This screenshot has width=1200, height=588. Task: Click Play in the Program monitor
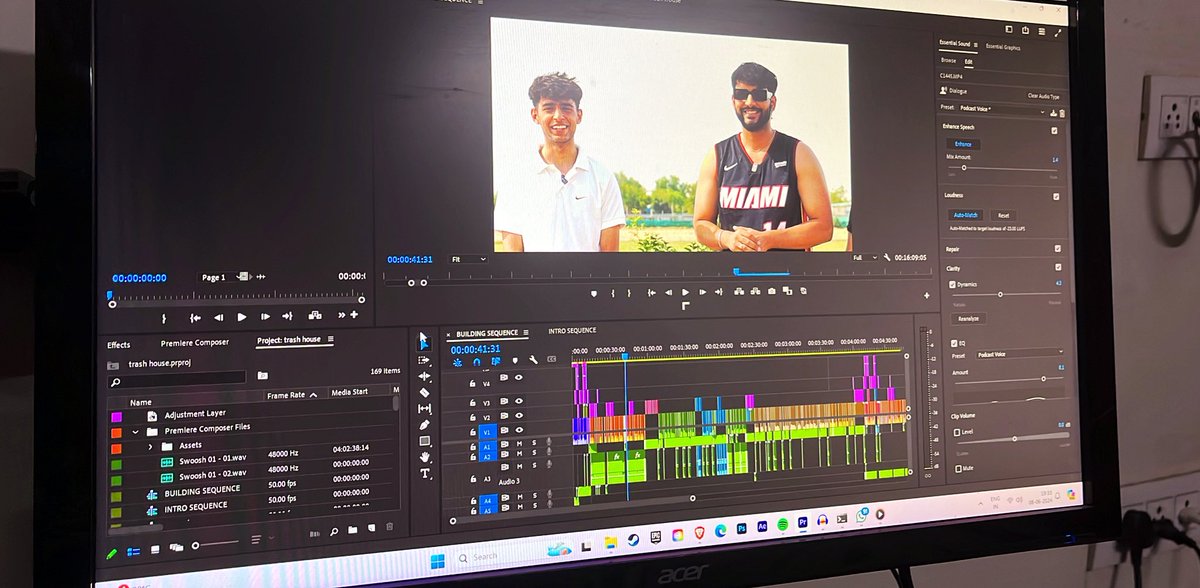point(685,292)
